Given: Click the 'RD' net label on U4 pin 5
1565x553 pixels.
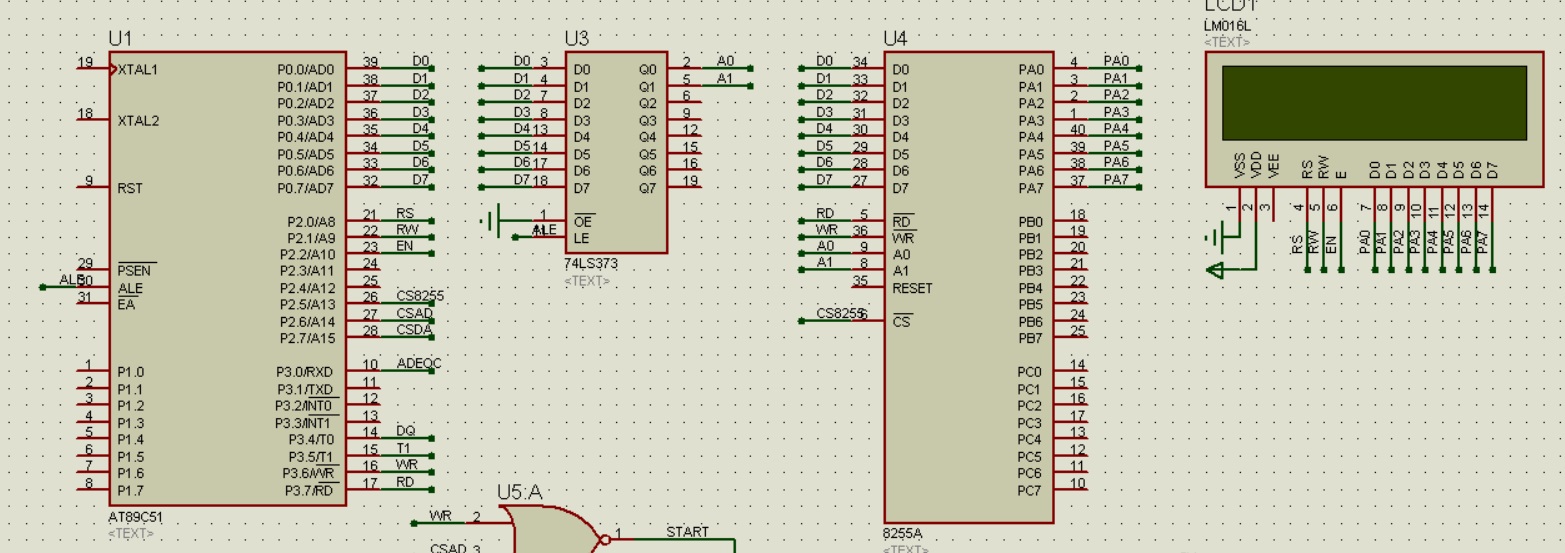Looking at the screenshot, I should pos(825,213).
